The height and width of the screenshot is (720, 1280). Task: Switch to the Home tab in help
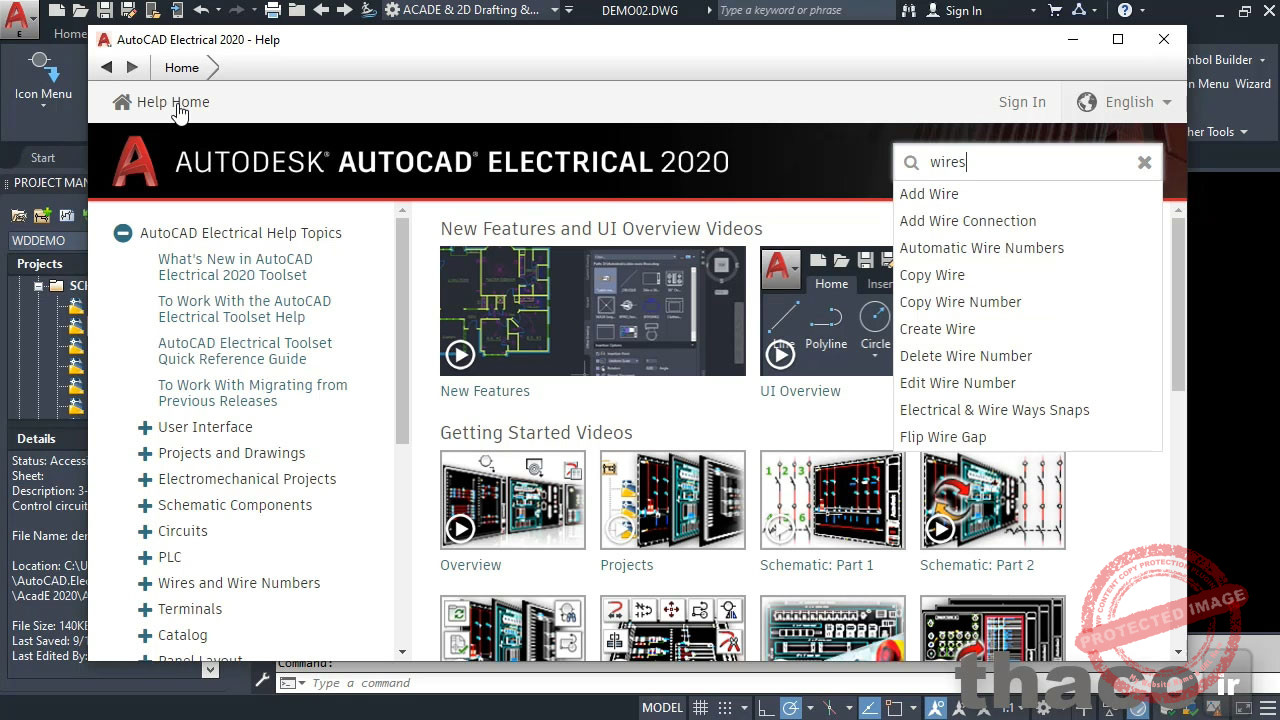(x=181, y=67)
